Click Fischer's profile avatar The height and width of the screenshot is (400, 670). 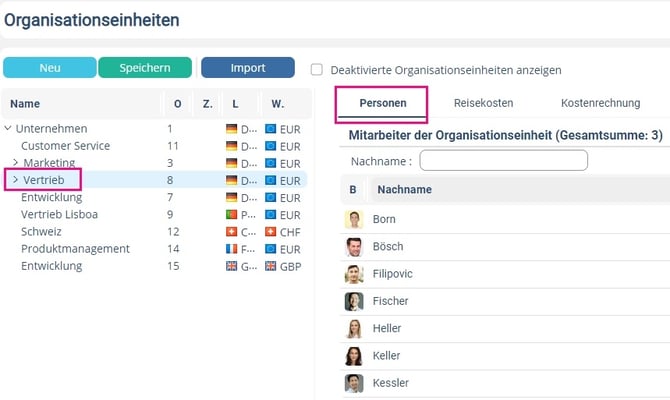coord(354,301)
